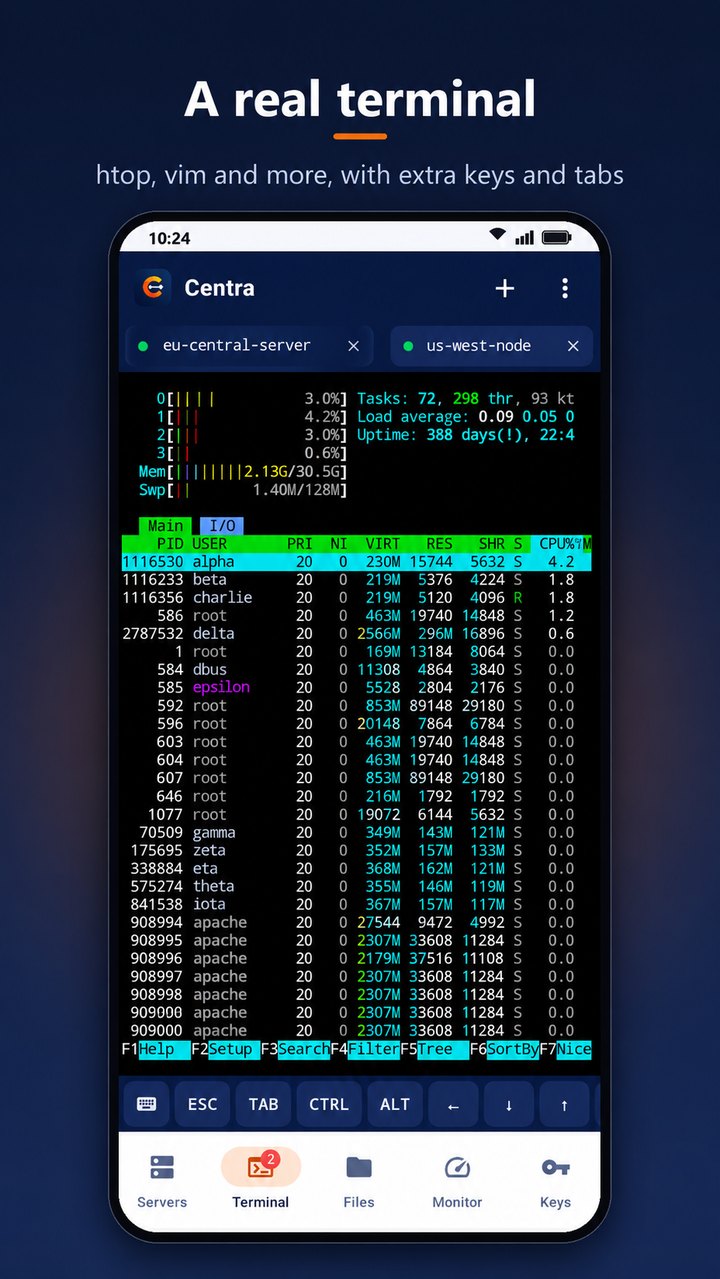Select the charlie process row

(356, 598)
